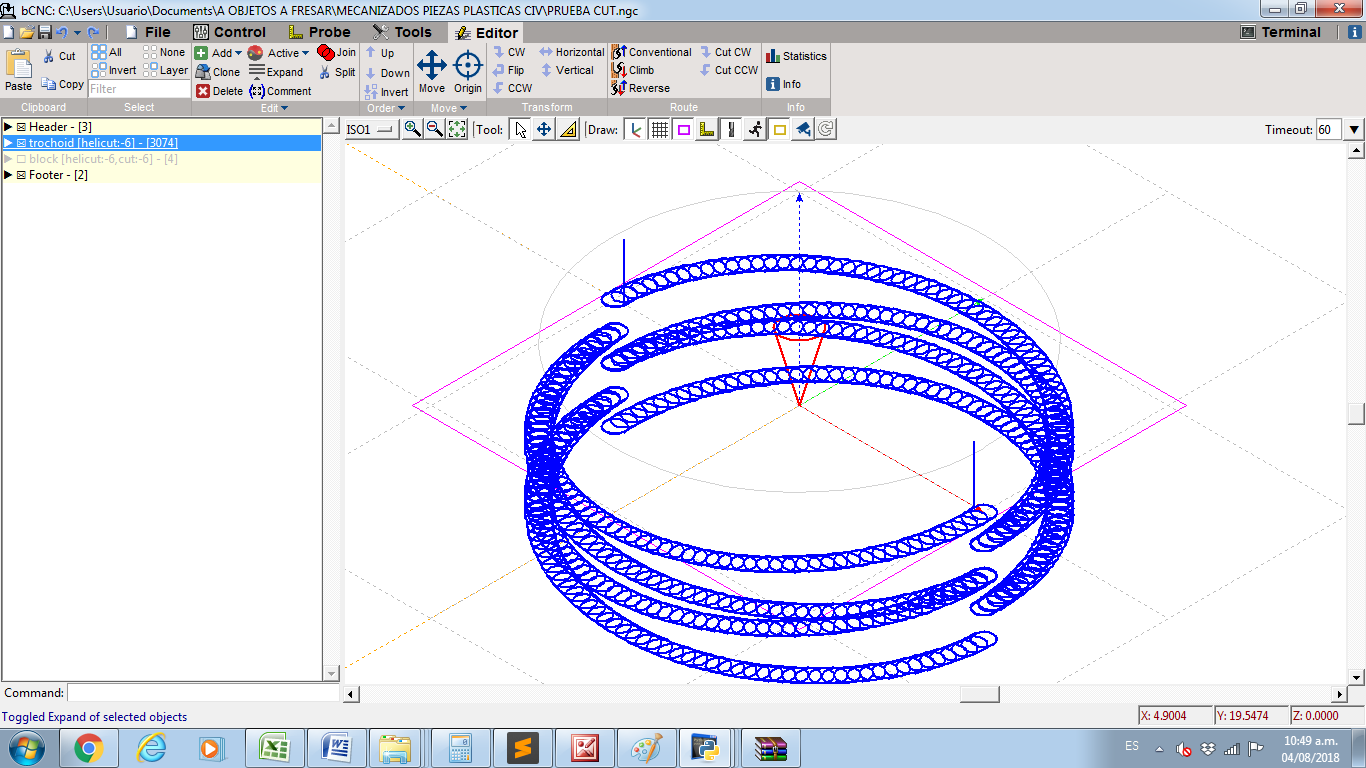The image size is (1366, 768).
Task: Open the Statistics chart icon
Action: (772, 56)
